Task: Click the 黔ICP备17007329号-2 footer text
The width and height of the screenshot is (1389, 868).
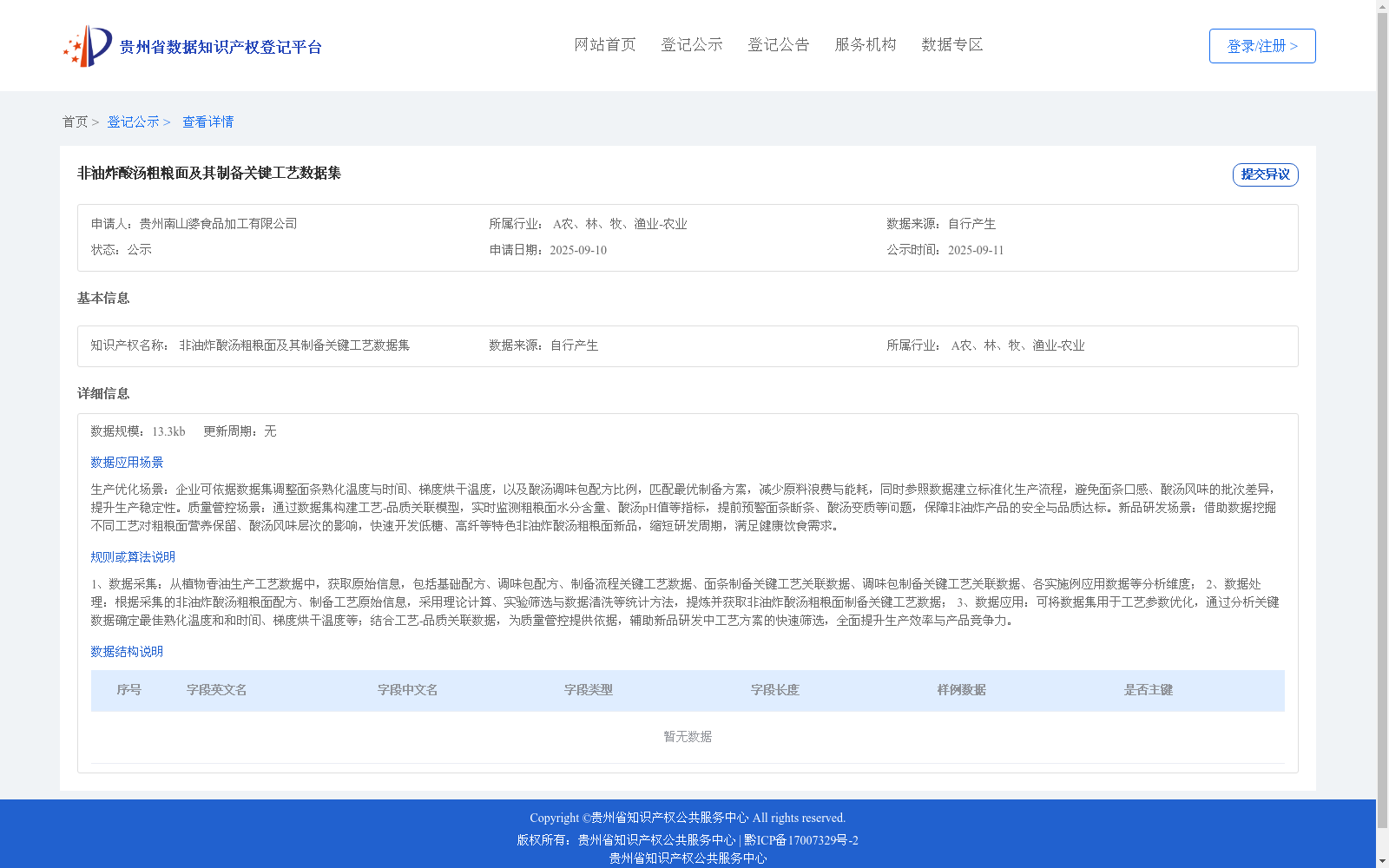Action: 801,840
